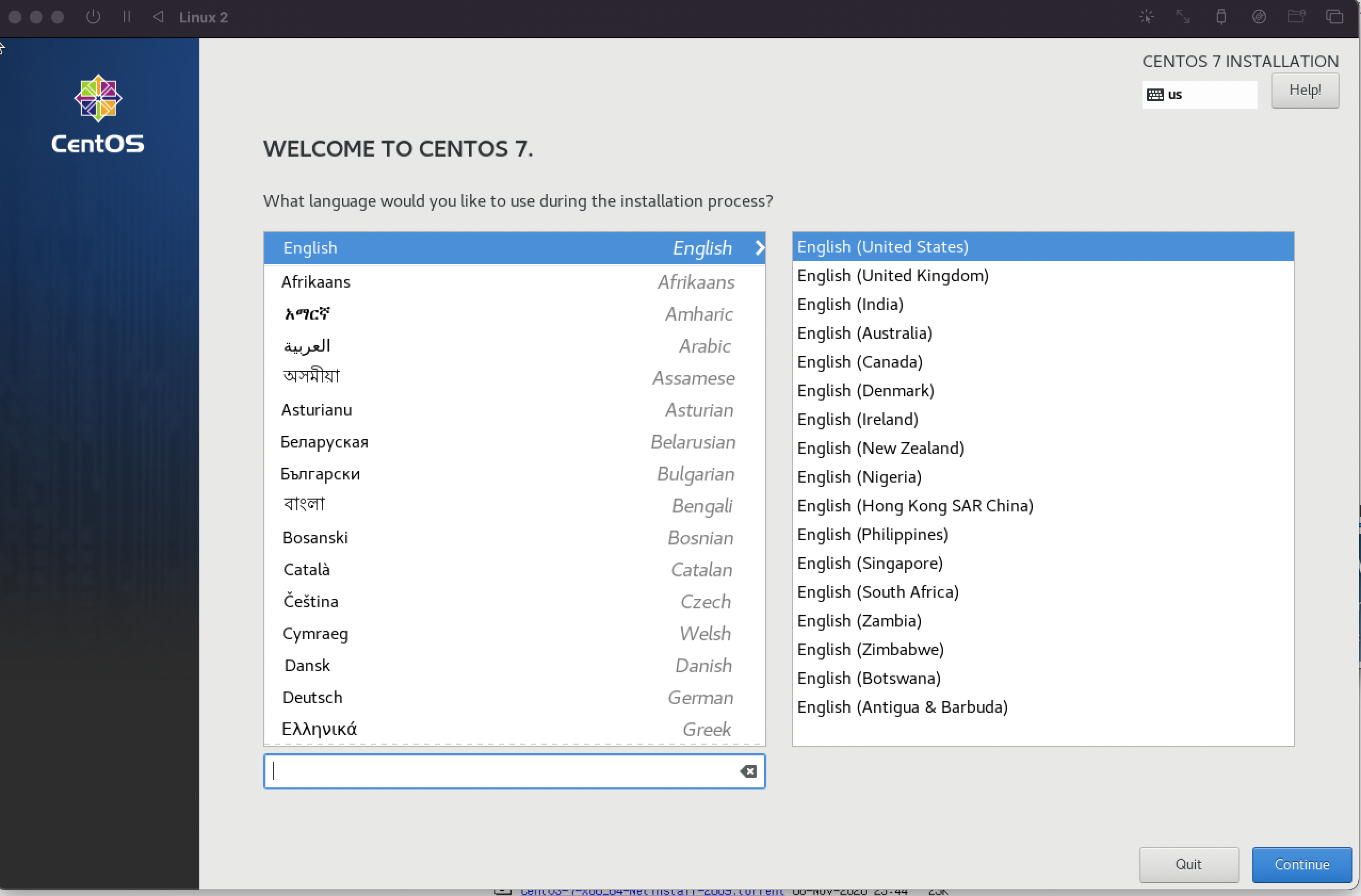Select Amharic in the language list
The height and width of the screenshot is (896, 1361).
coord(514,314)
